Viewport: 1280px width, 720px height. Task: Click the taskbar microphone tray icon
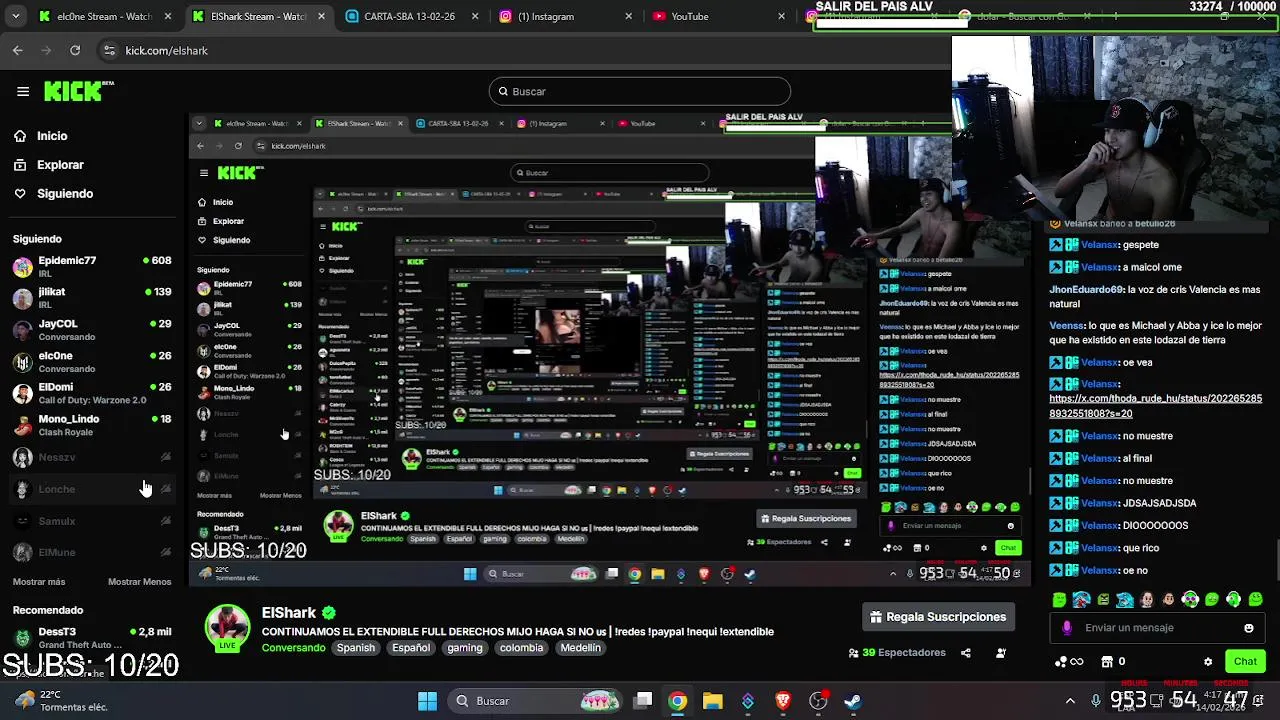(1096, 701)
